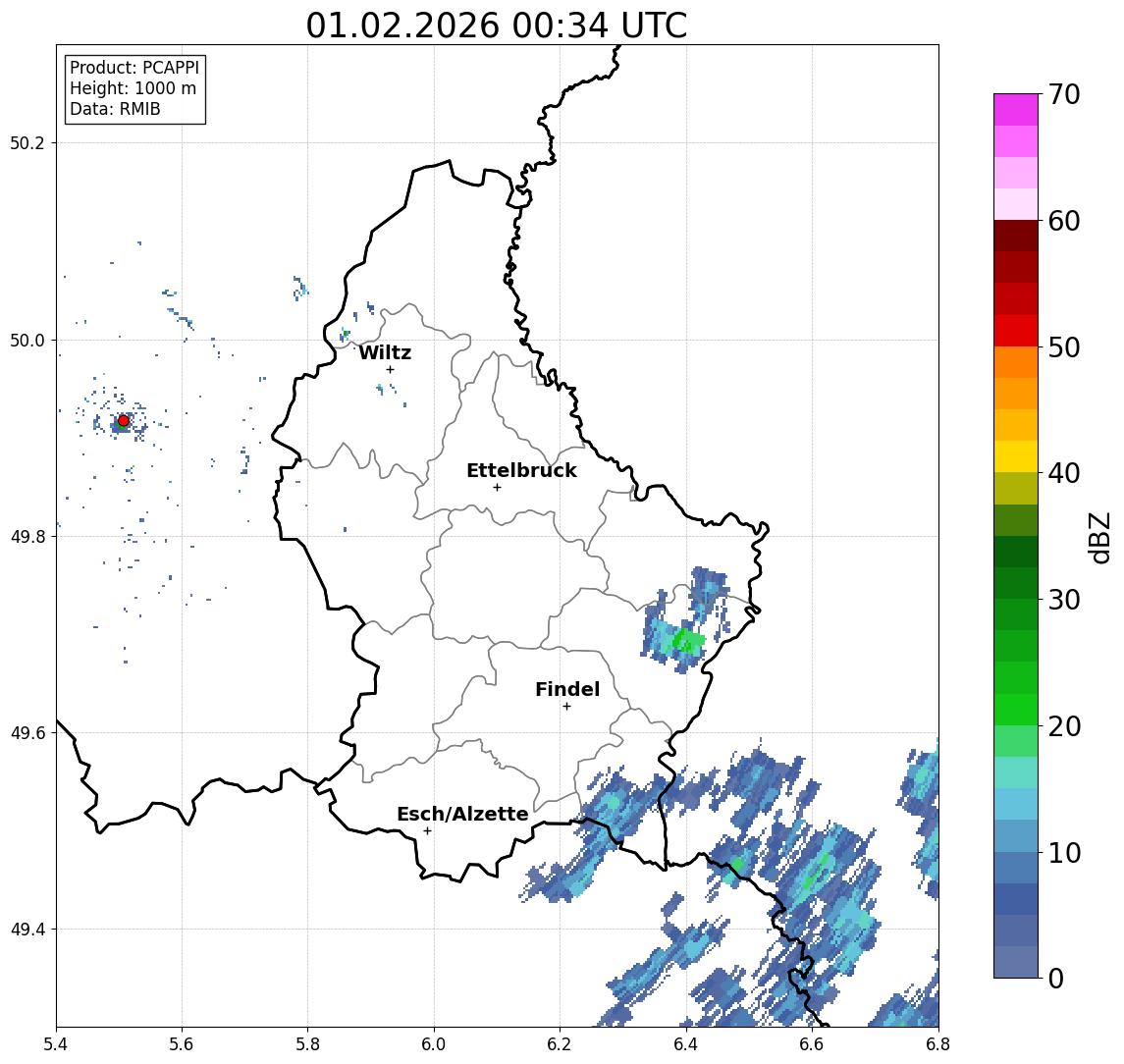
Task: Click the colorbar tick label 10
Action: (x=1064, y=853)
